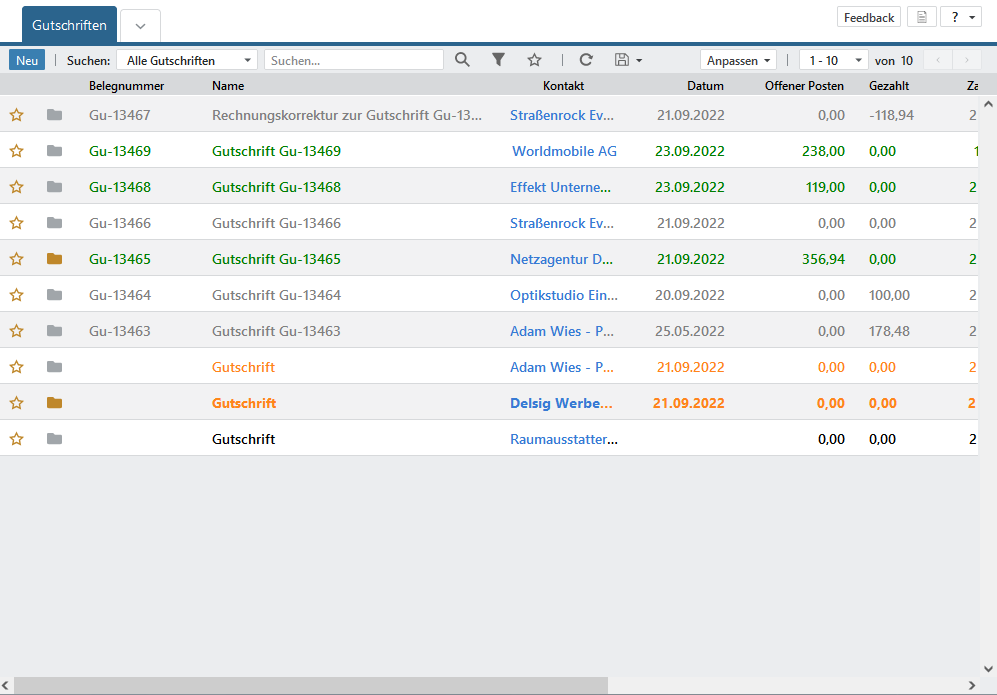Click the Neu button
The height and width of the screenshot is (695, 997).
(27, 60)
